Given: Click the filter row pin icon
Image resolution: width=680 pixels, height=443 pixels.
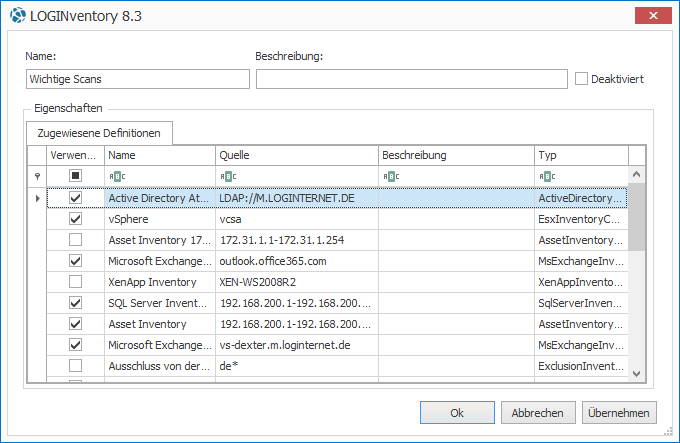Looking at the screenshot, I should (38, 176).
